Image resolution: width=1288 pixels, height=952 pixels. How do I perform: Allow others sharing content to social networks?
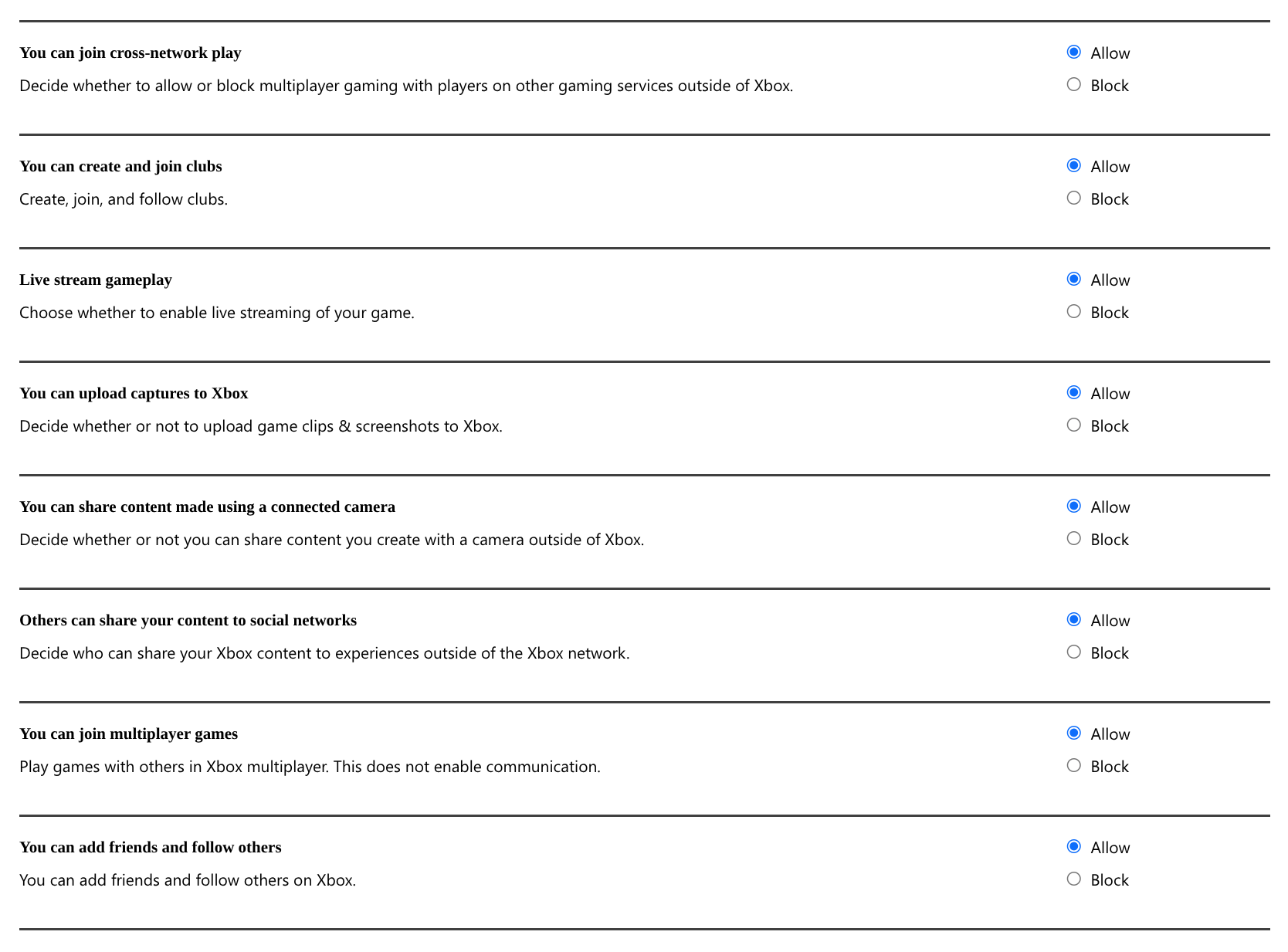[x=1073, y=620]
